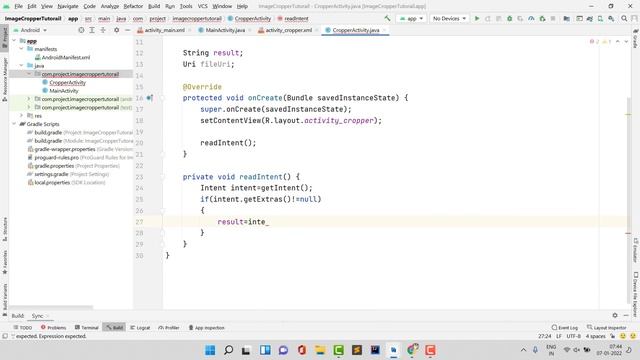Open the Navigate menu
Viewport: 640px width, 360px height.
click(68, 6)
